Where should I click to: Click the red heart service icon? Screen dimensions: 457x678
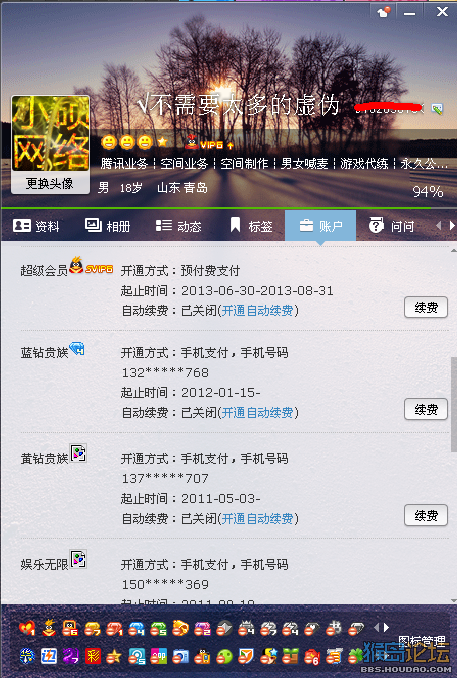pyautogui.click(x=27, y=628)
